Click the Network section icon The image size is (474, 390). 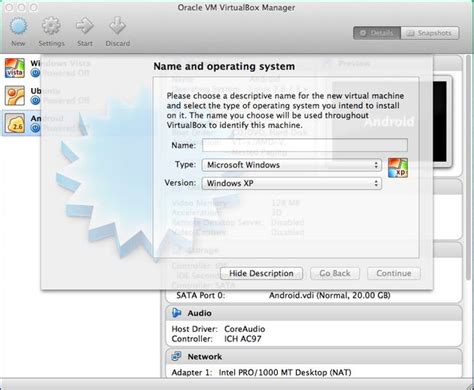click(x=176, y=356)
